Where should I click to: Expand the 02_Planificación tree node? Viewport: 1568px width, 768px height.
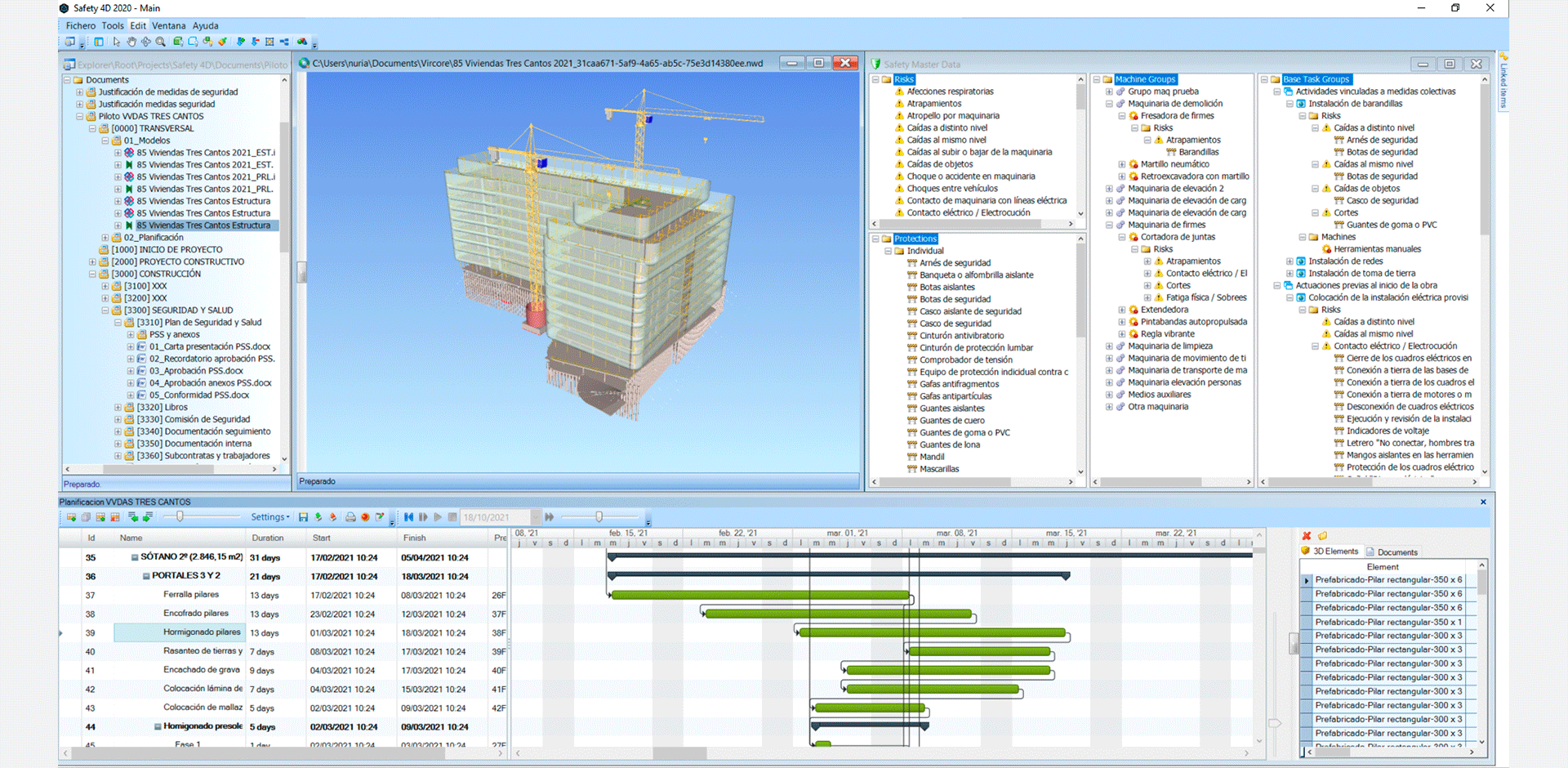(105, 238)
